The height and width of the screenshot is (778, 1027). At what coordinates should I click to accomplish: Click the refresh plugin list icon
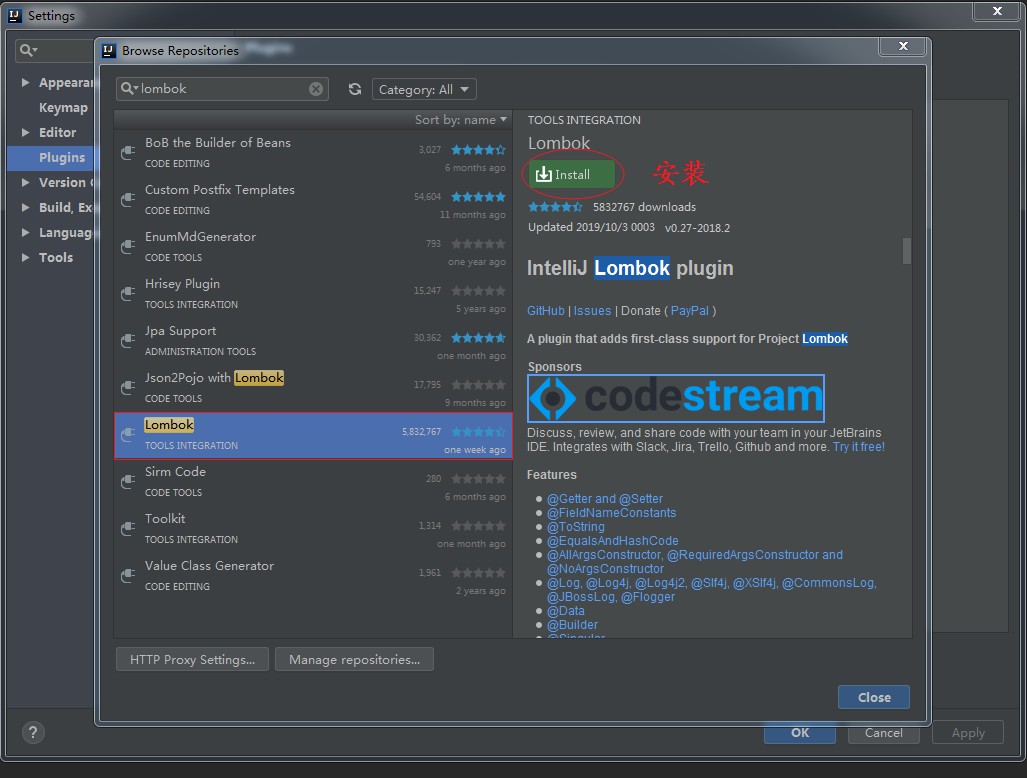[355, 89]
